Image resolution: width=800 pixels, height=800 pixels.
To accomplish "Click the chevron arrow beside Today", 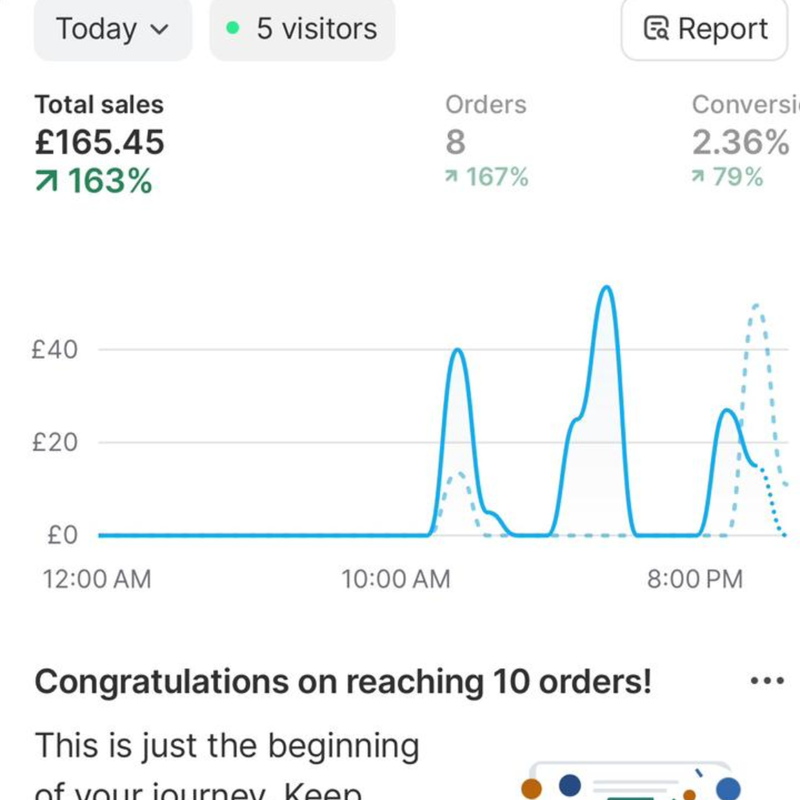I will (159, 30).
